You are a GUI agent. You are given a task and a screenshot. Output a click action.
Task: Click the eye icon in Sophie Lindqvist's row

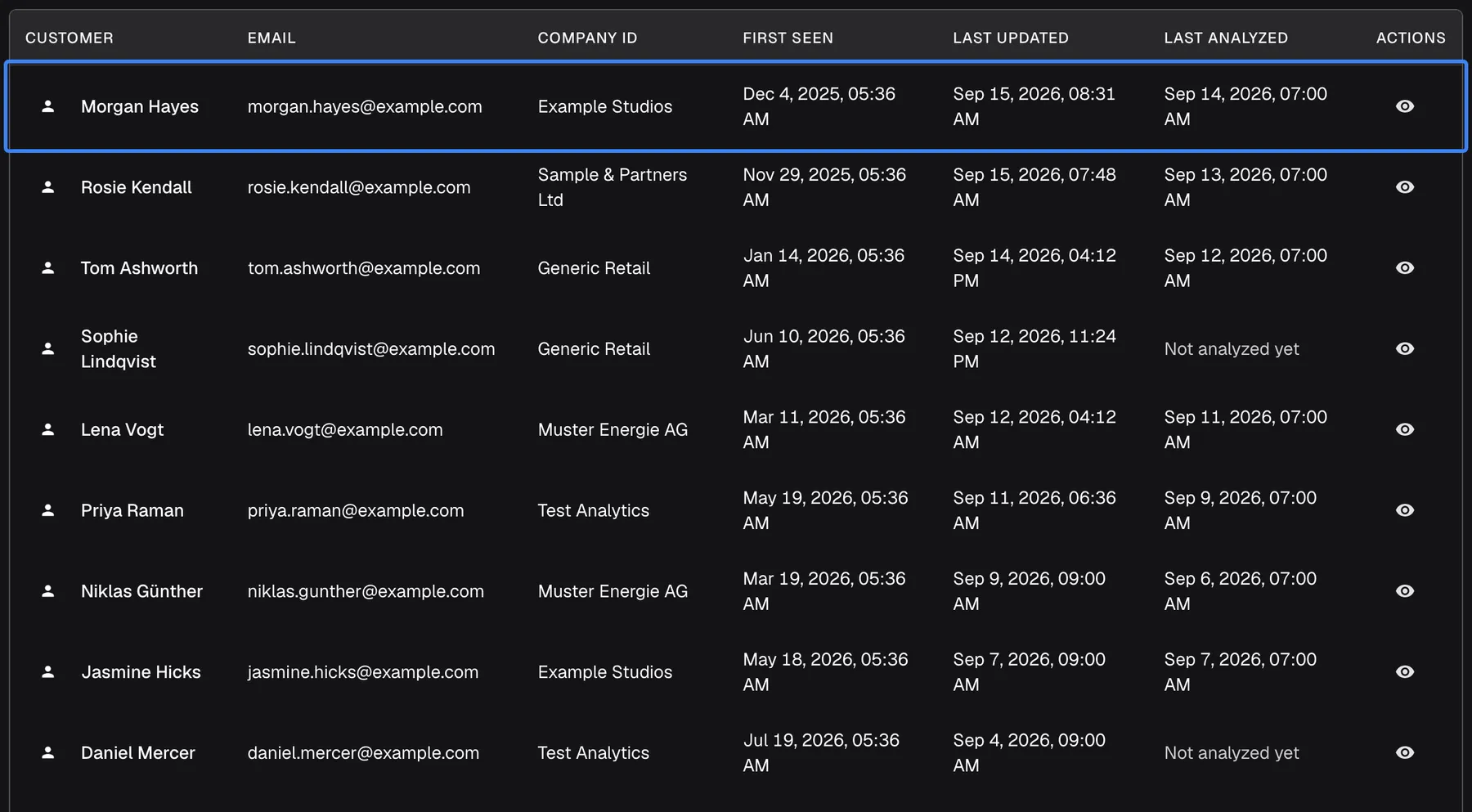[1405, 348]
